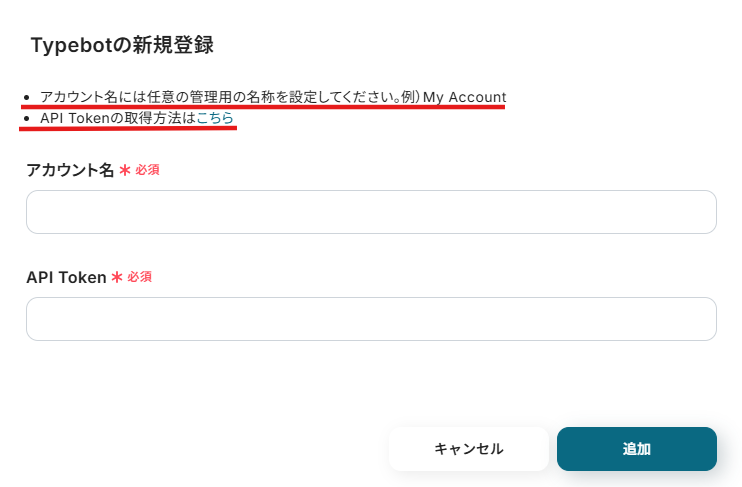Click the red asterisk beside アカウント名
The width and height of the screenshot is (742, 487).
tap(125, 170)
